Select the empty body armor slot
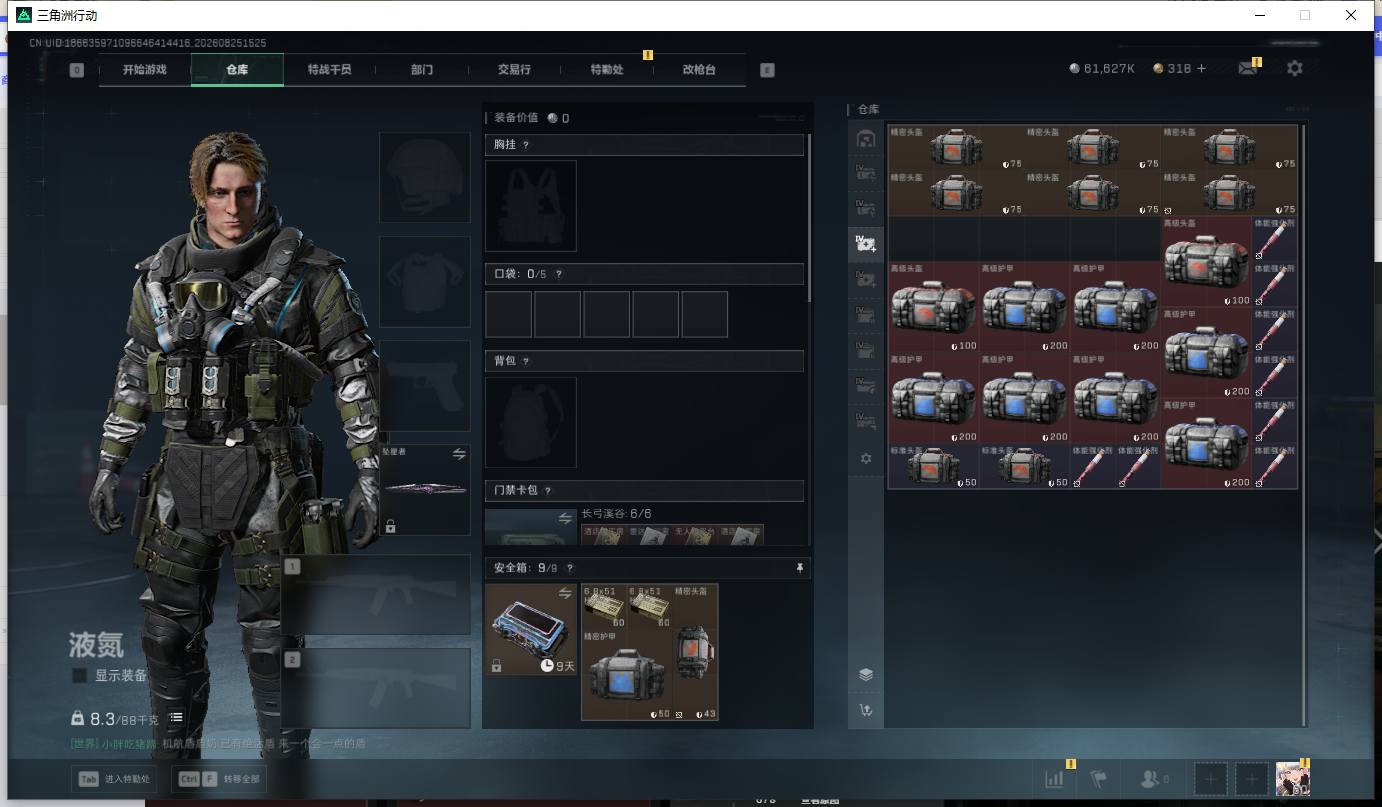 click(x=425, y=281)
